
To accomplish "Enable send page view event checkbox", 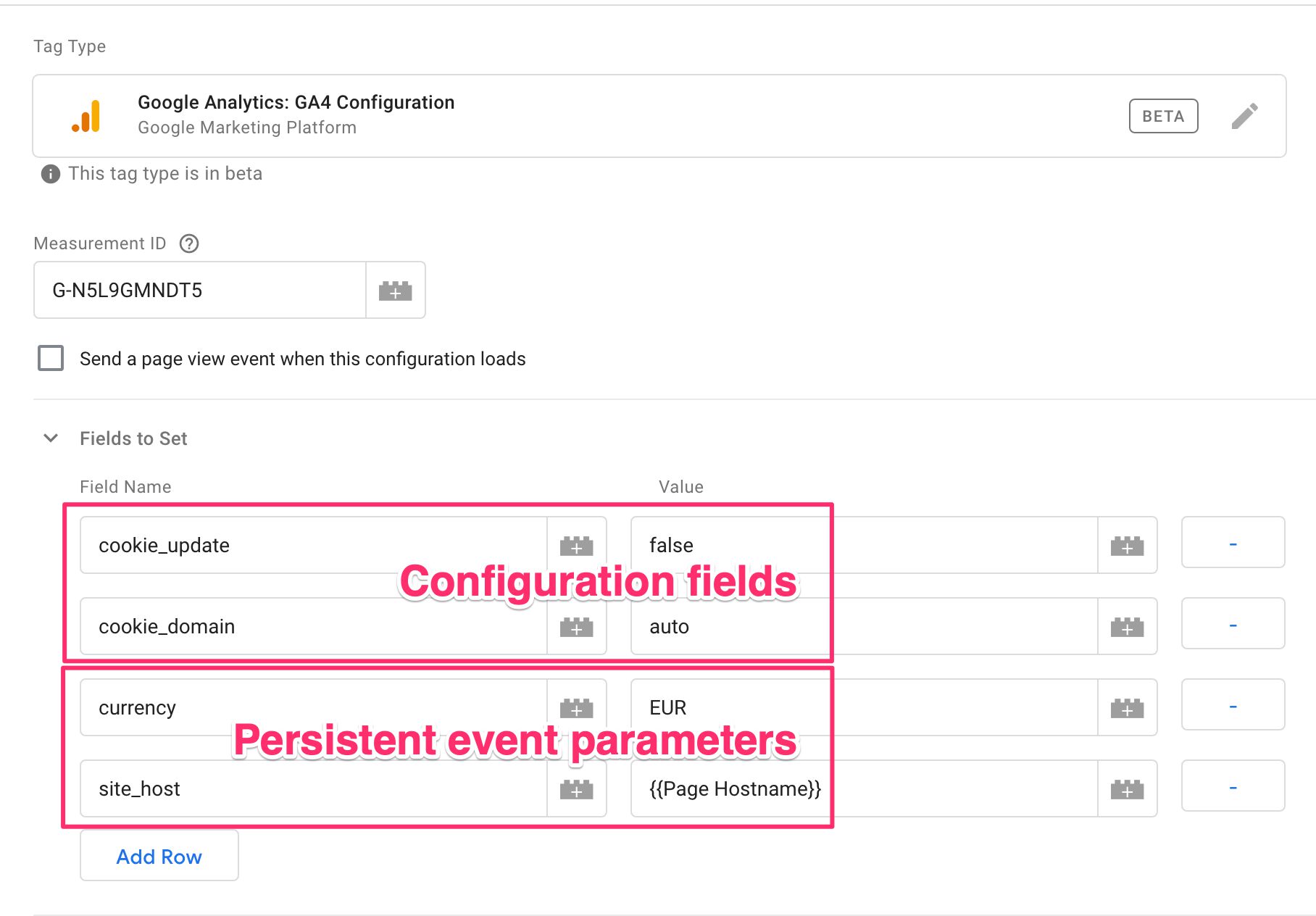I will tap(51, 358).
